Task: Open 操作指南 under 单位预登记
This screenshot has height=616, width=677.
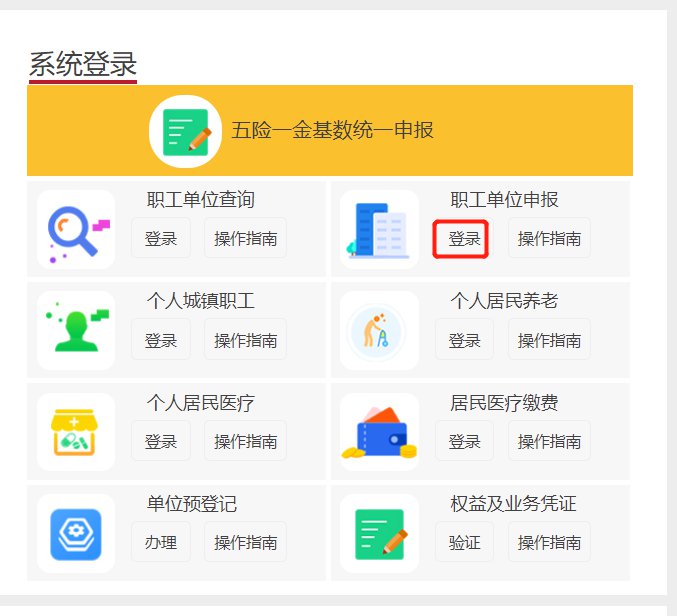Action: coord(245,542)
